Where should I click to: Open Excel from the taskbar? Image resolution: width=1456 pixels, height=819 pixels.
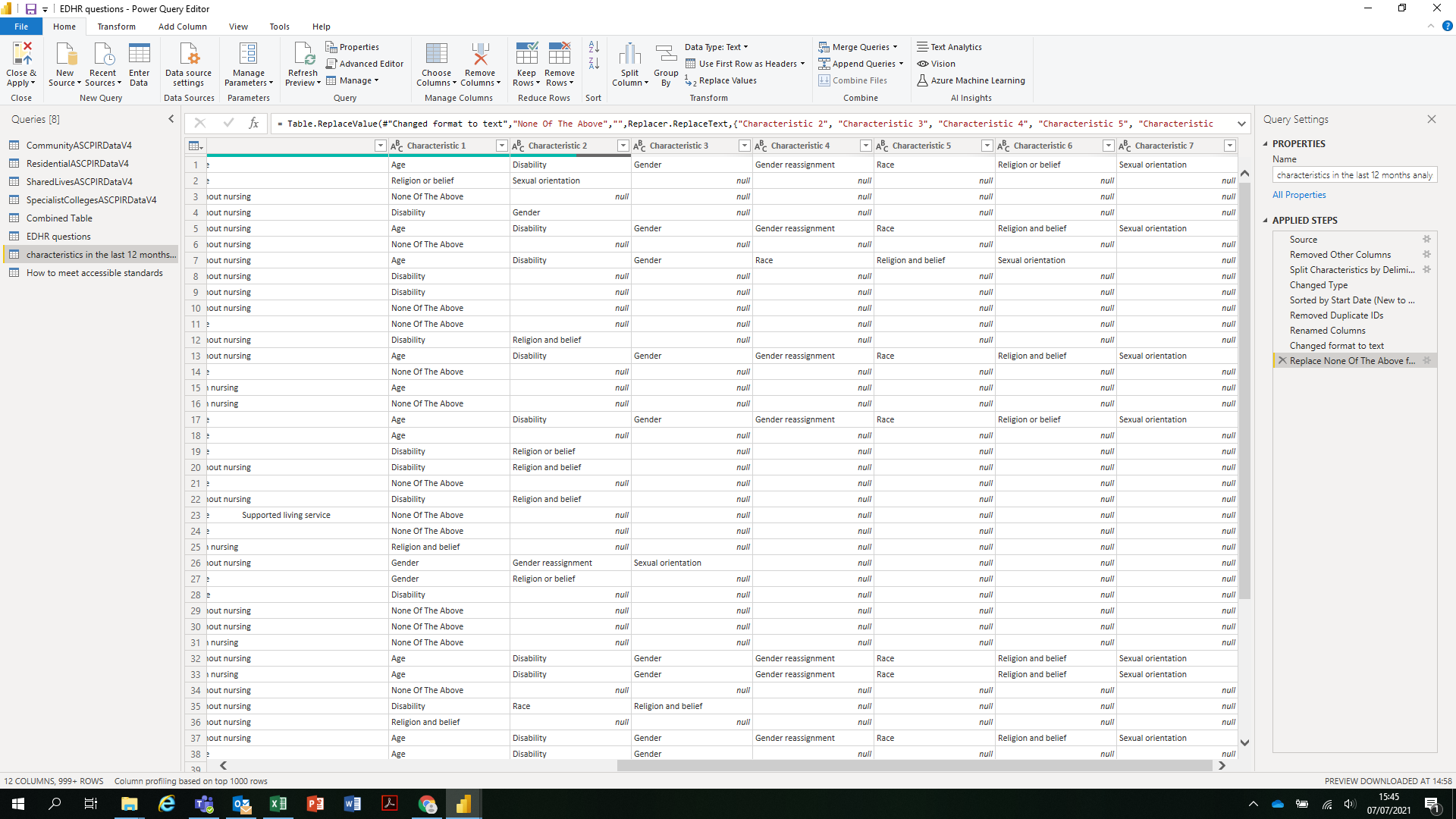tap(278, 804)
